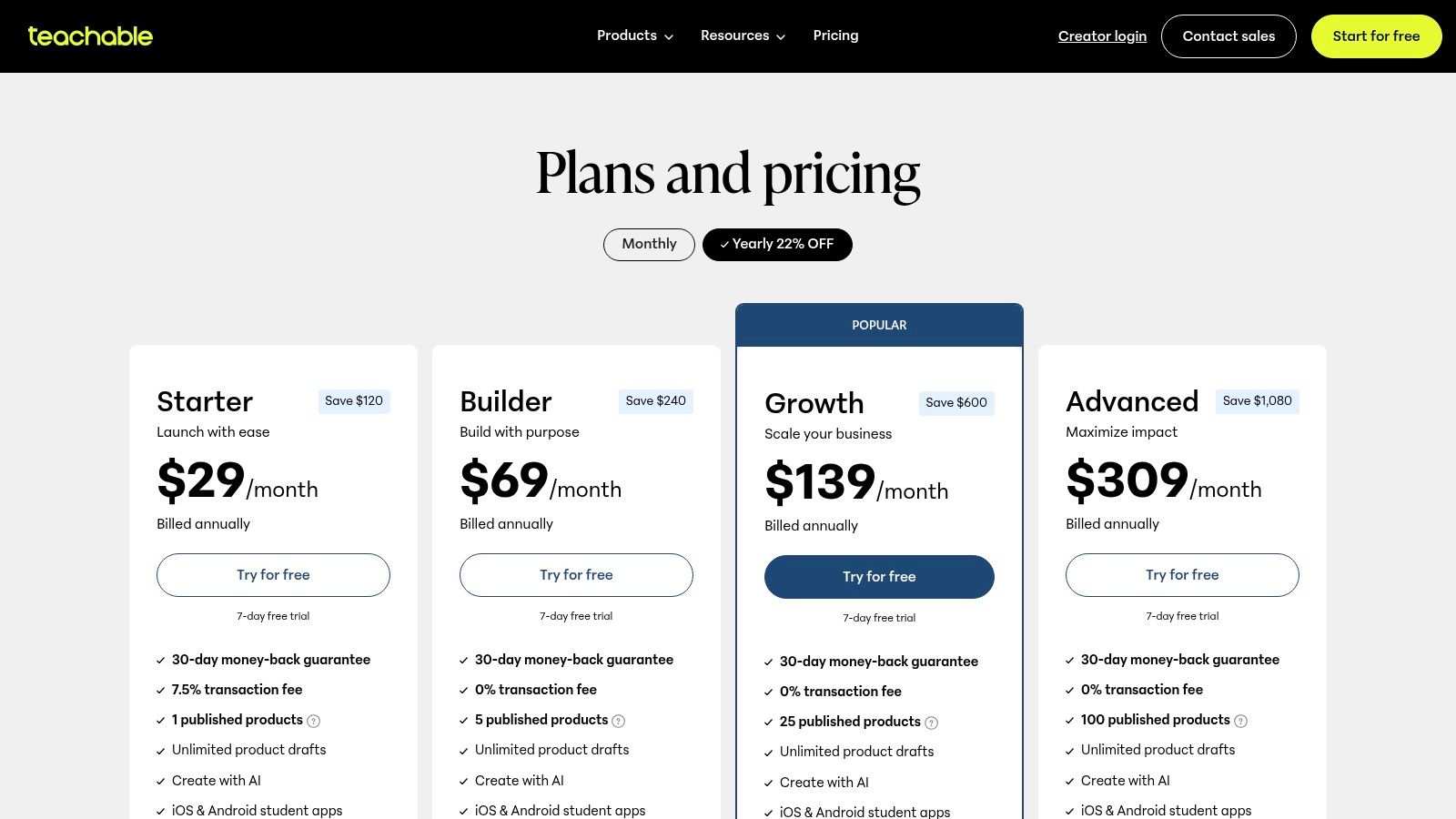Click help icon beside 25 published products
The image size is (1456, 819).
point(931,723)
